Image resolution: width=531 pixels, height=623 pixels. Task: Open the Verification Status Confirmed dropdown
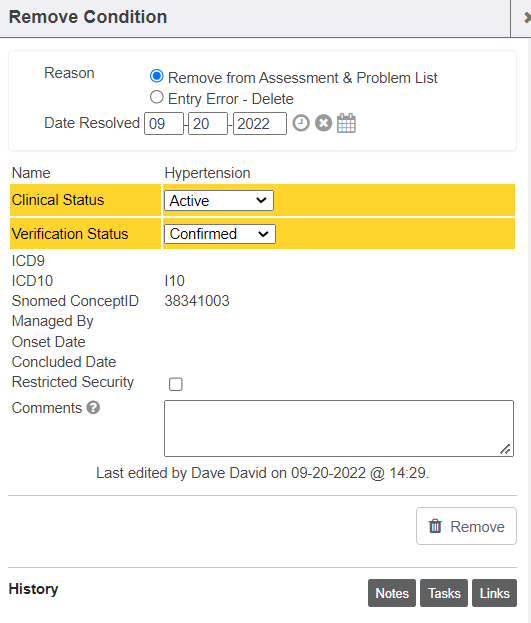(220, 234)
